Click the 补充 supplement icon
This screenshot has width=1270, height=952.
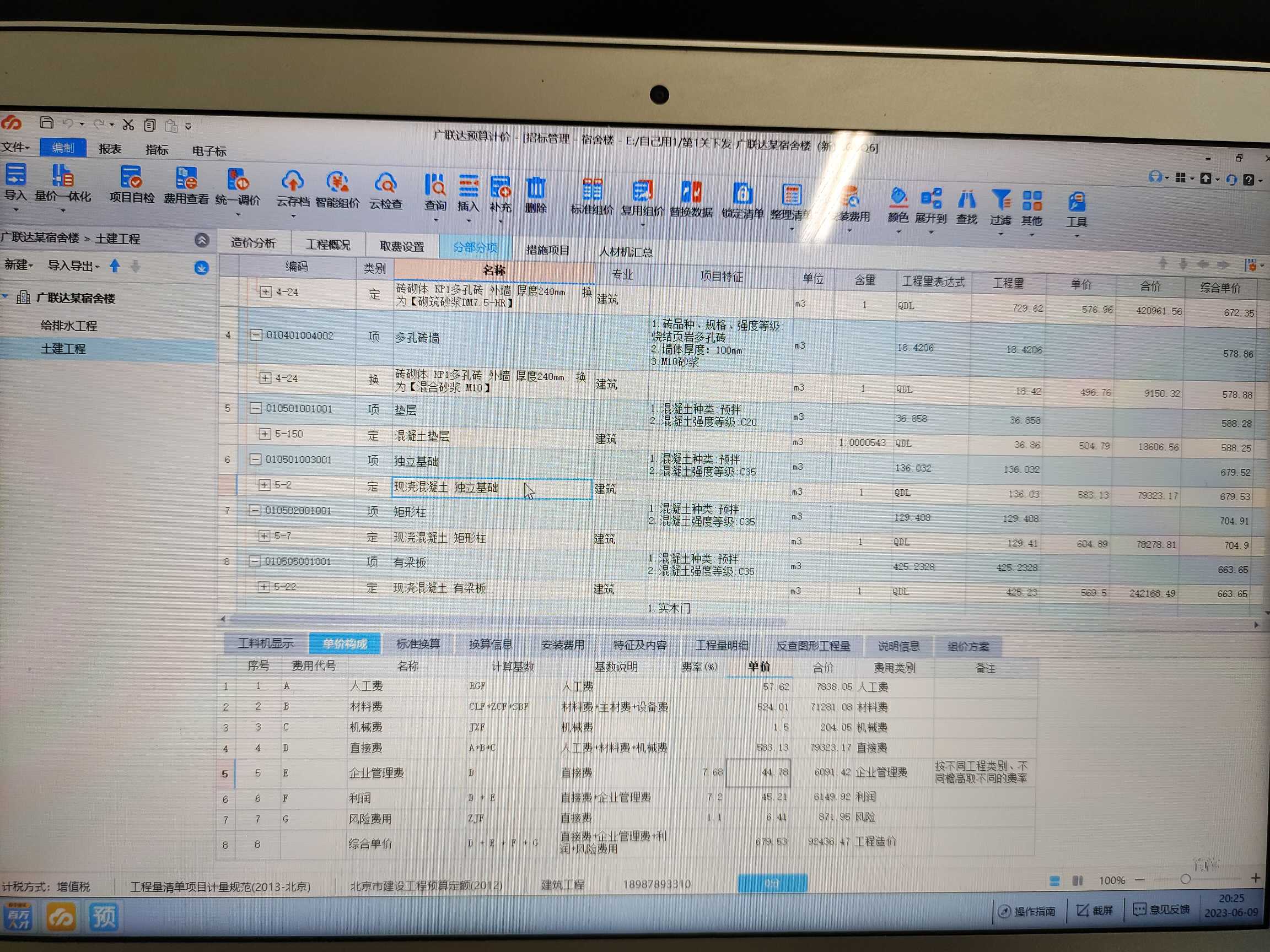pos(500,188)
